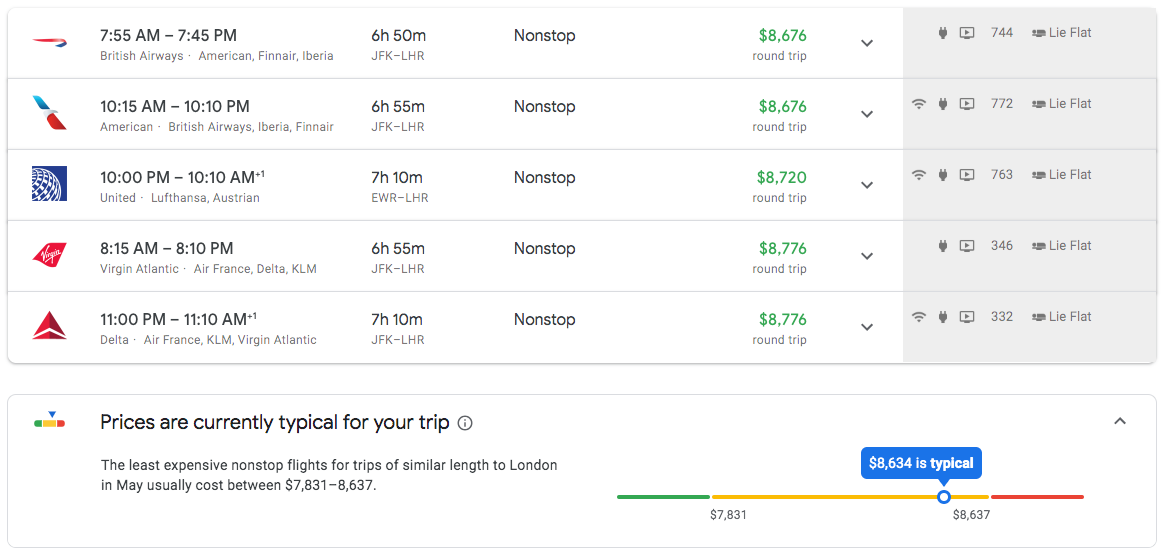Expand British Airways 7:55 AM flight details
The width and height of the screenshot is (1165, 555).
click(x=867, y=43)
